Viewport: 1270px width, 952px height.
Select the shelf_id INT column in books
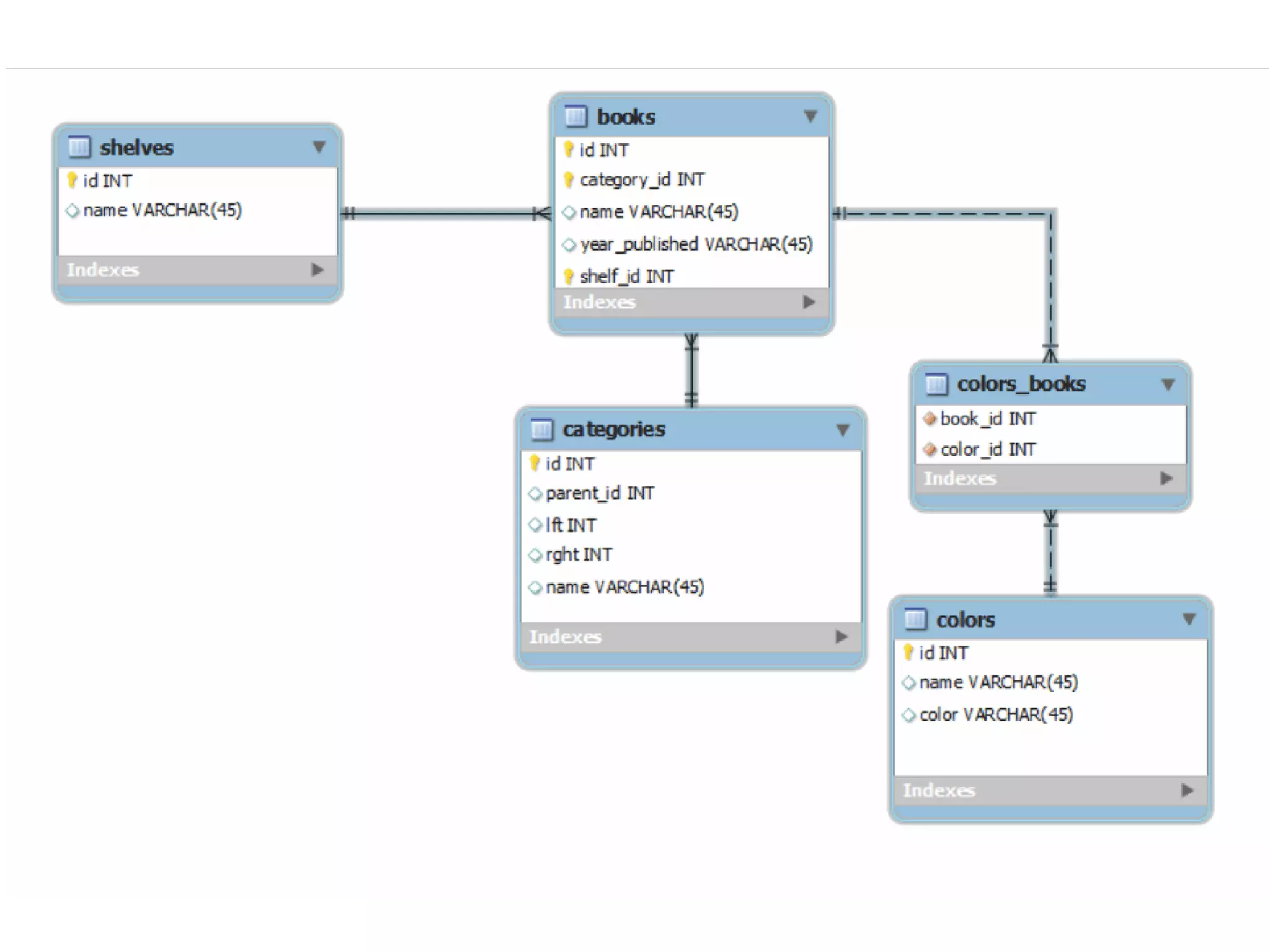click(626, 277)
